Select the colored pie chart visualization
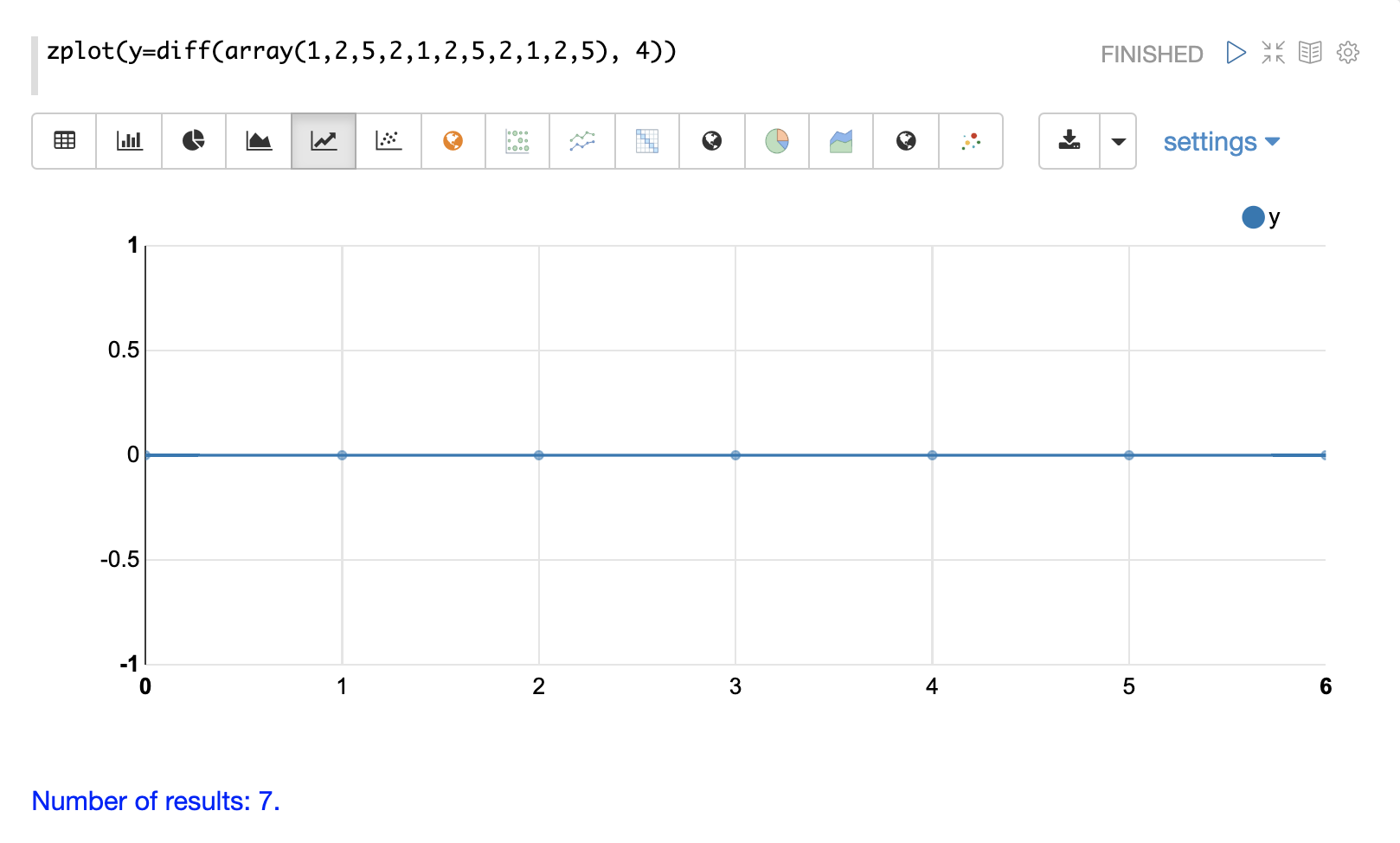This screenshot has height=843, width=1400. click(777, 141)
